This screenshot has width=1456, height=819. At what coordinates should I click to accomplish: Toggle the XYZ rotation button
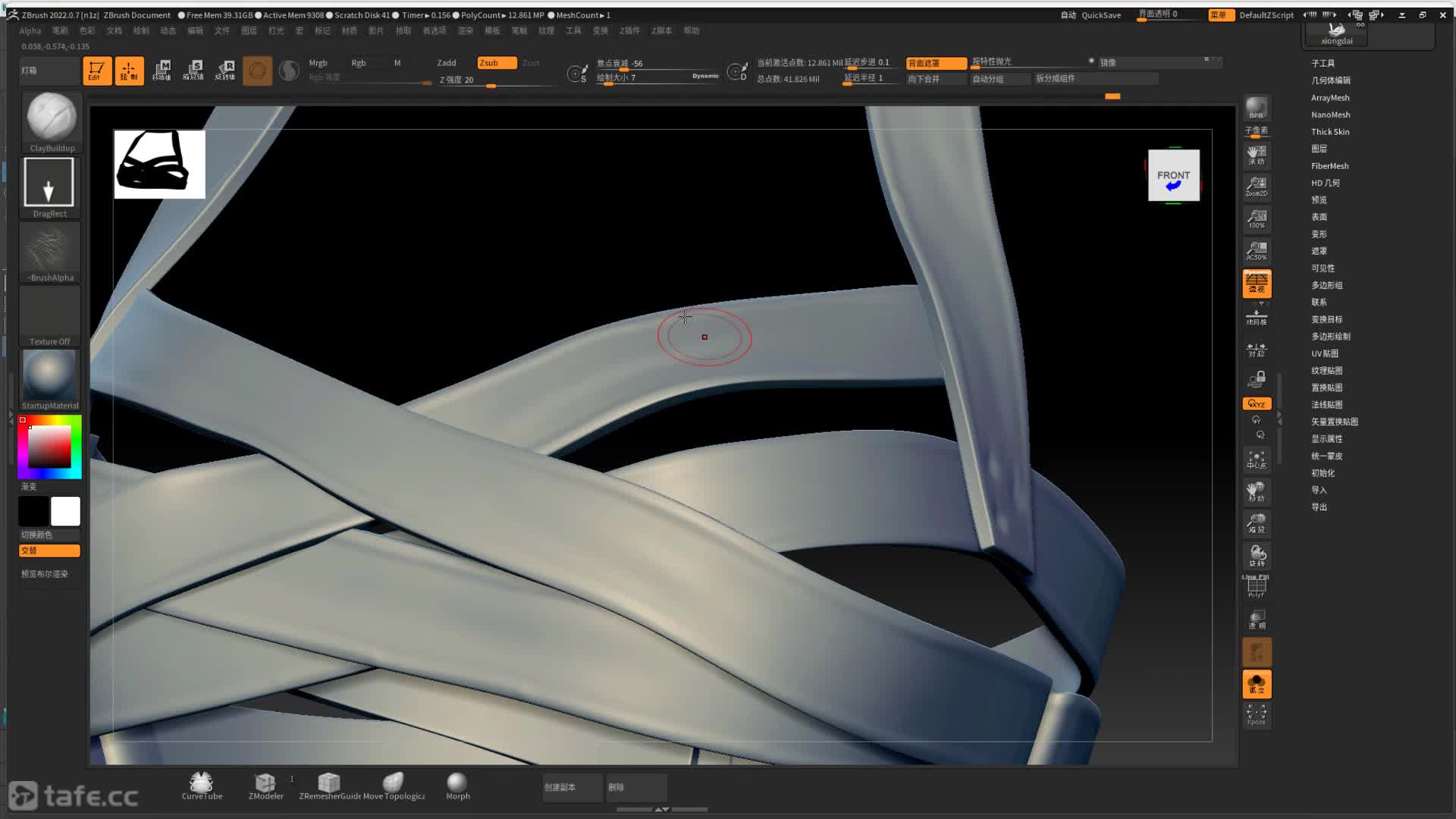point(1257,403)
